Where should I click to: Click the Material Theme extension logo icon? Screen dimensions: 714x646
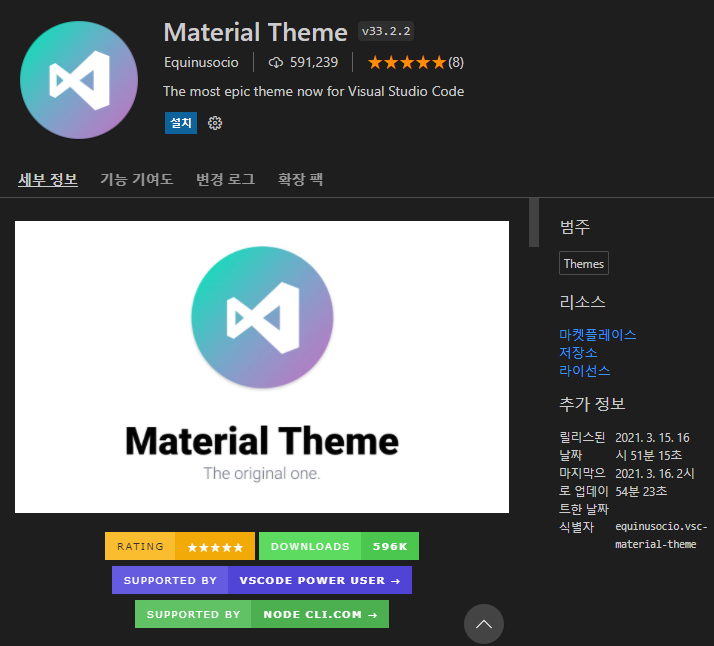pyautogui.click(x=79, y=80)
